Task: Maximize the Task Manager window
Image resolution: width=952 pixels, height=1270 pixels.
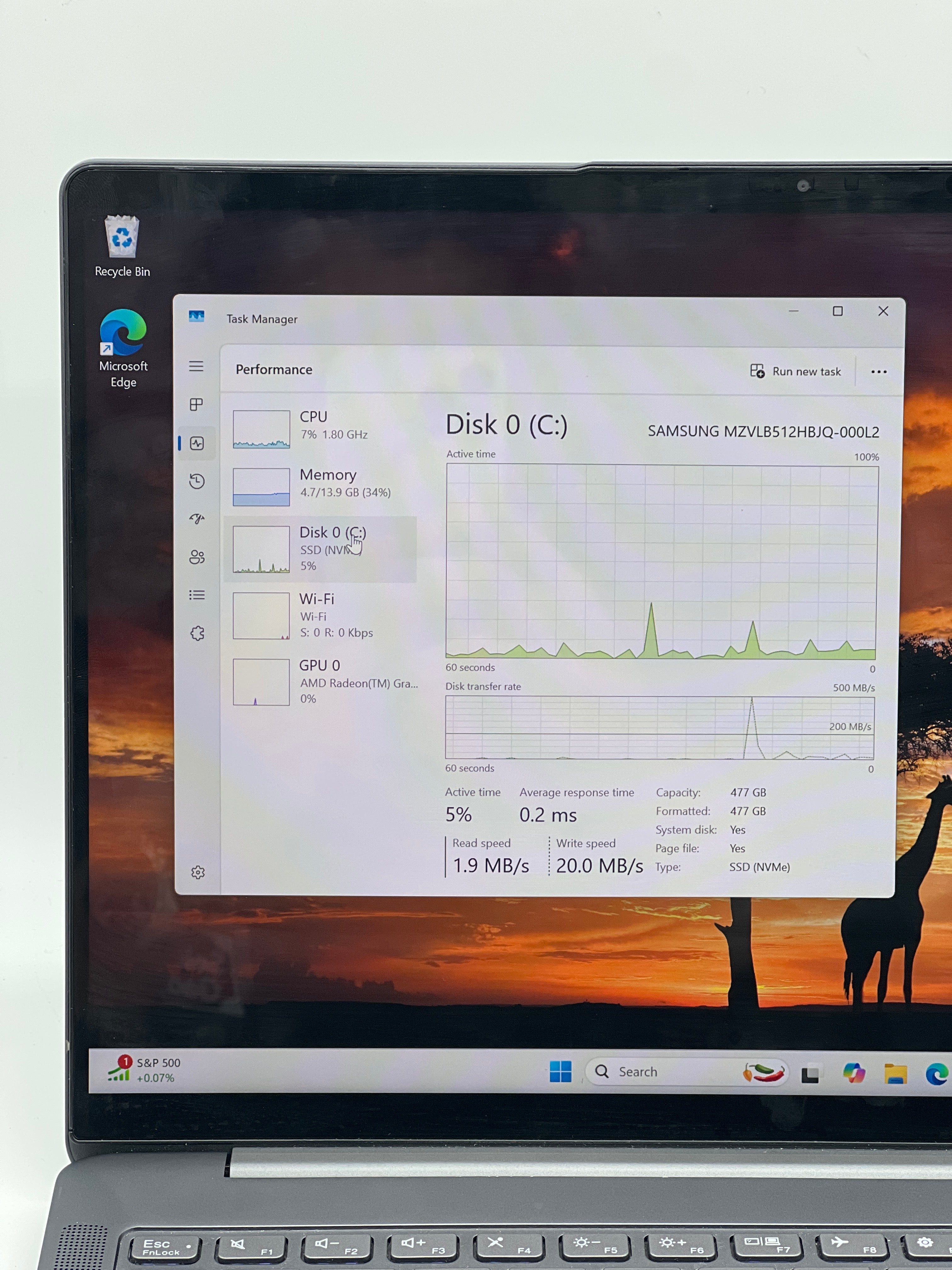Action: [838, 311]
